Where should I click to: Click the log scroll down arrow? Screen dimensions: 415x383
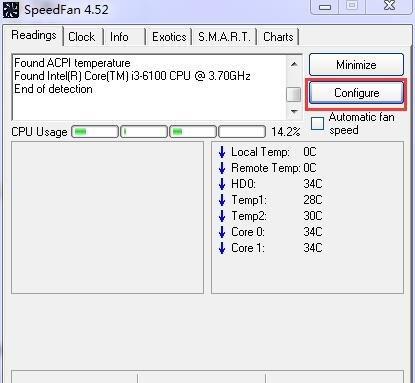click(294, 111)
